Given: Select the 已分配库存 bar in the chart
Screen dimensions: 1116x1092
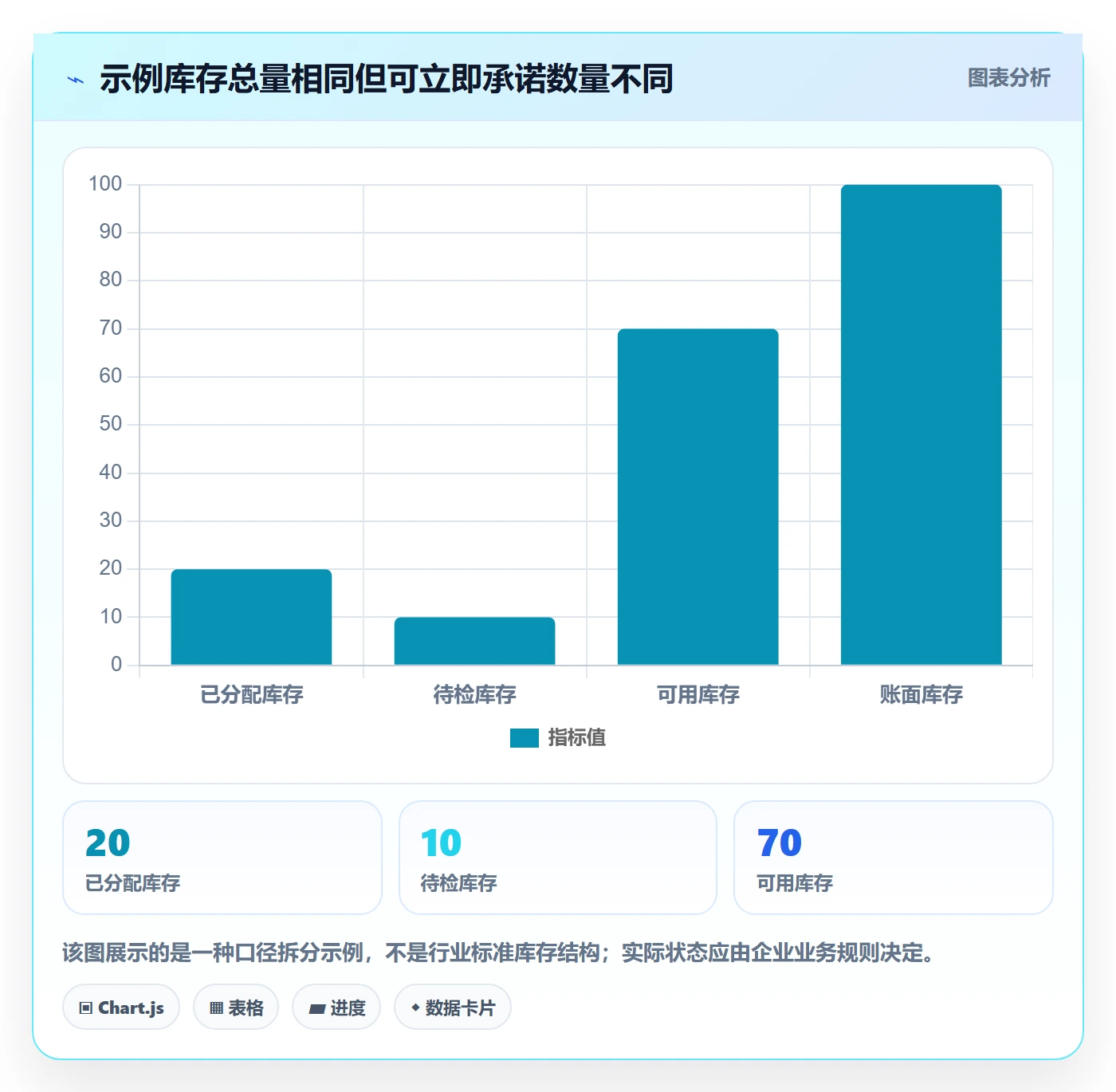Looking at the screenshot, I should pos(251,617).
